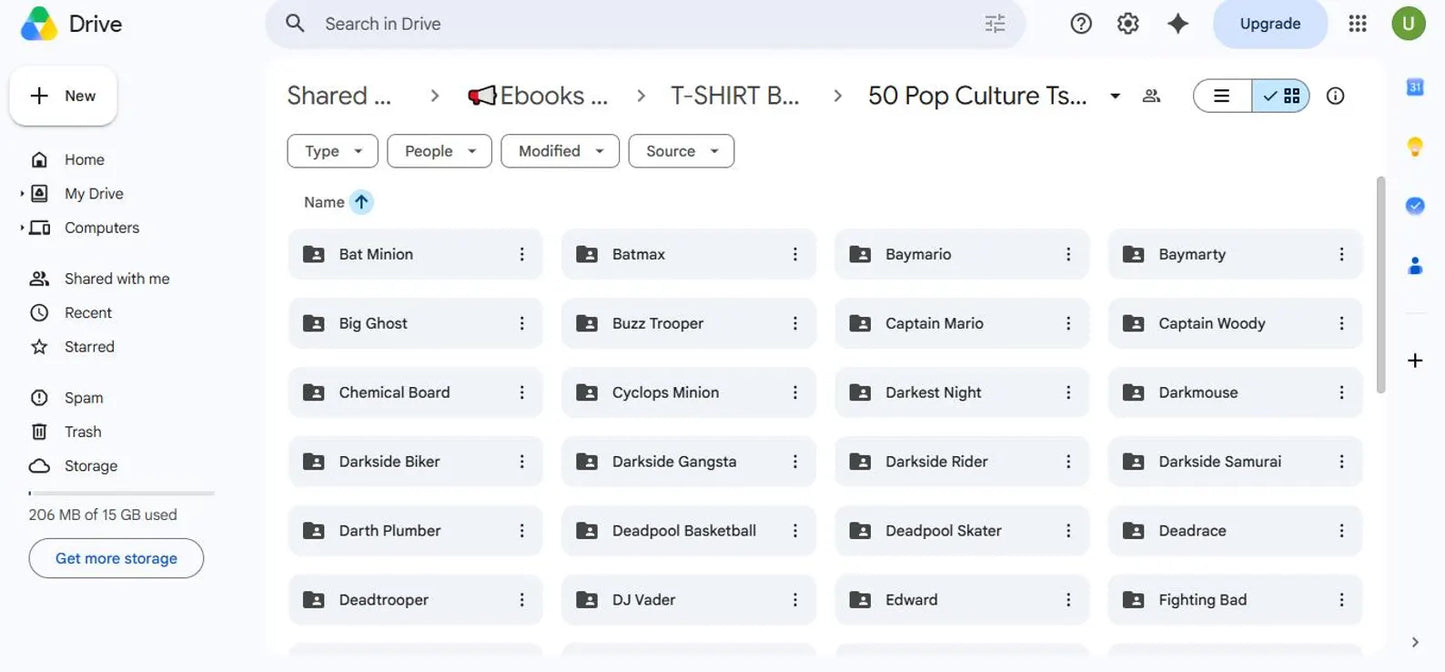Open the People filter dropdown
1445x672 pixels.
pyautogui.click(x=440, y=151)
